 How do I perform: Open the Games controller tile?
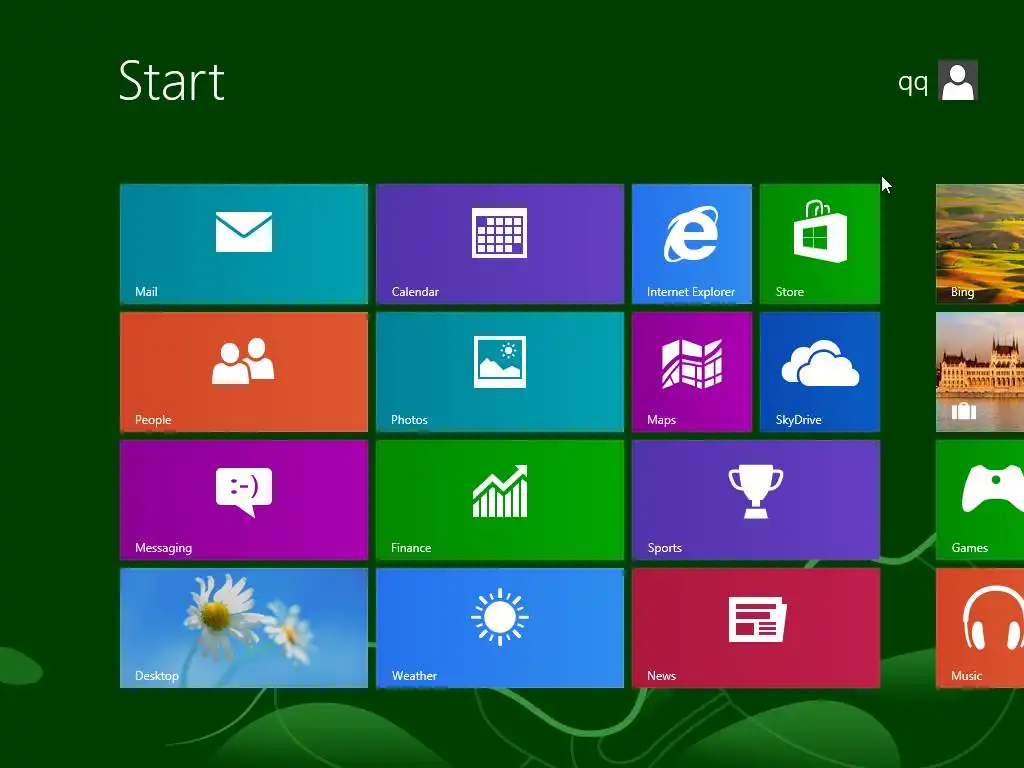click(x=980, y=500)
